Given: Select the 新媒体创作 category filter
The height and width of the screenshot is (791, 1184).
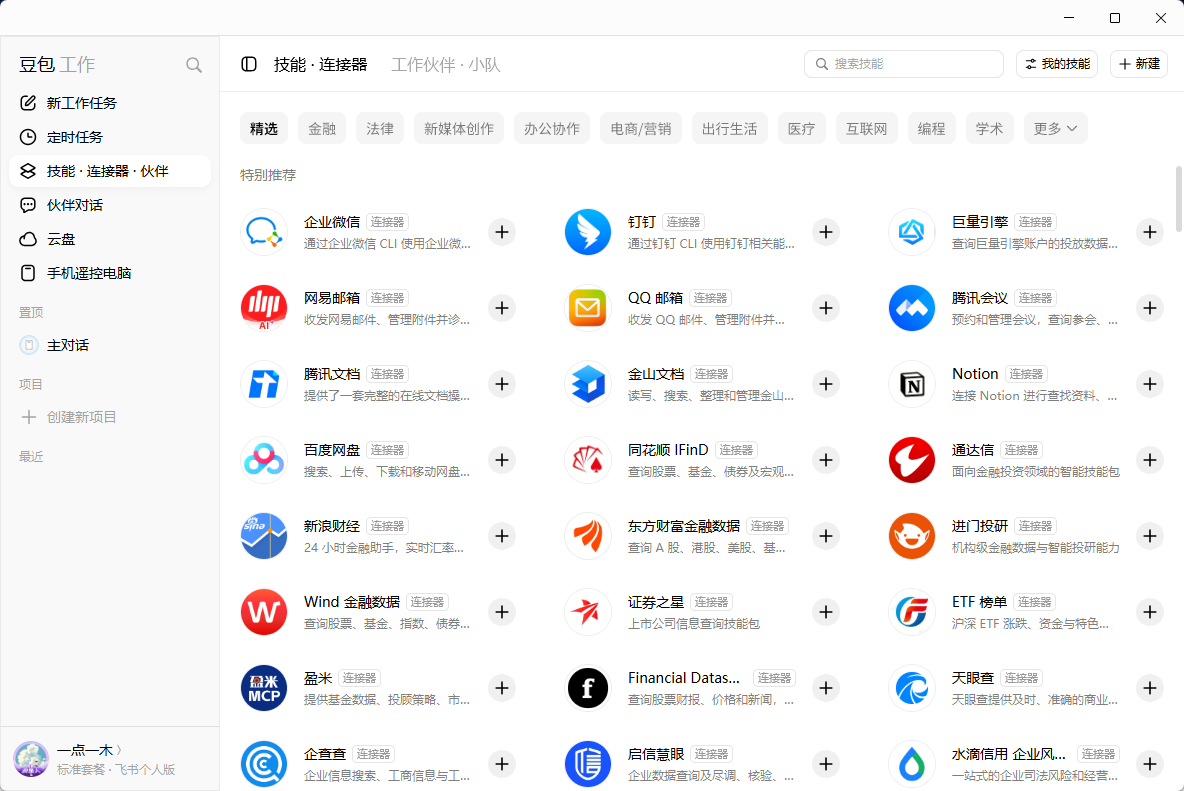Looking at the screenshot, I should tap(459, 129).
